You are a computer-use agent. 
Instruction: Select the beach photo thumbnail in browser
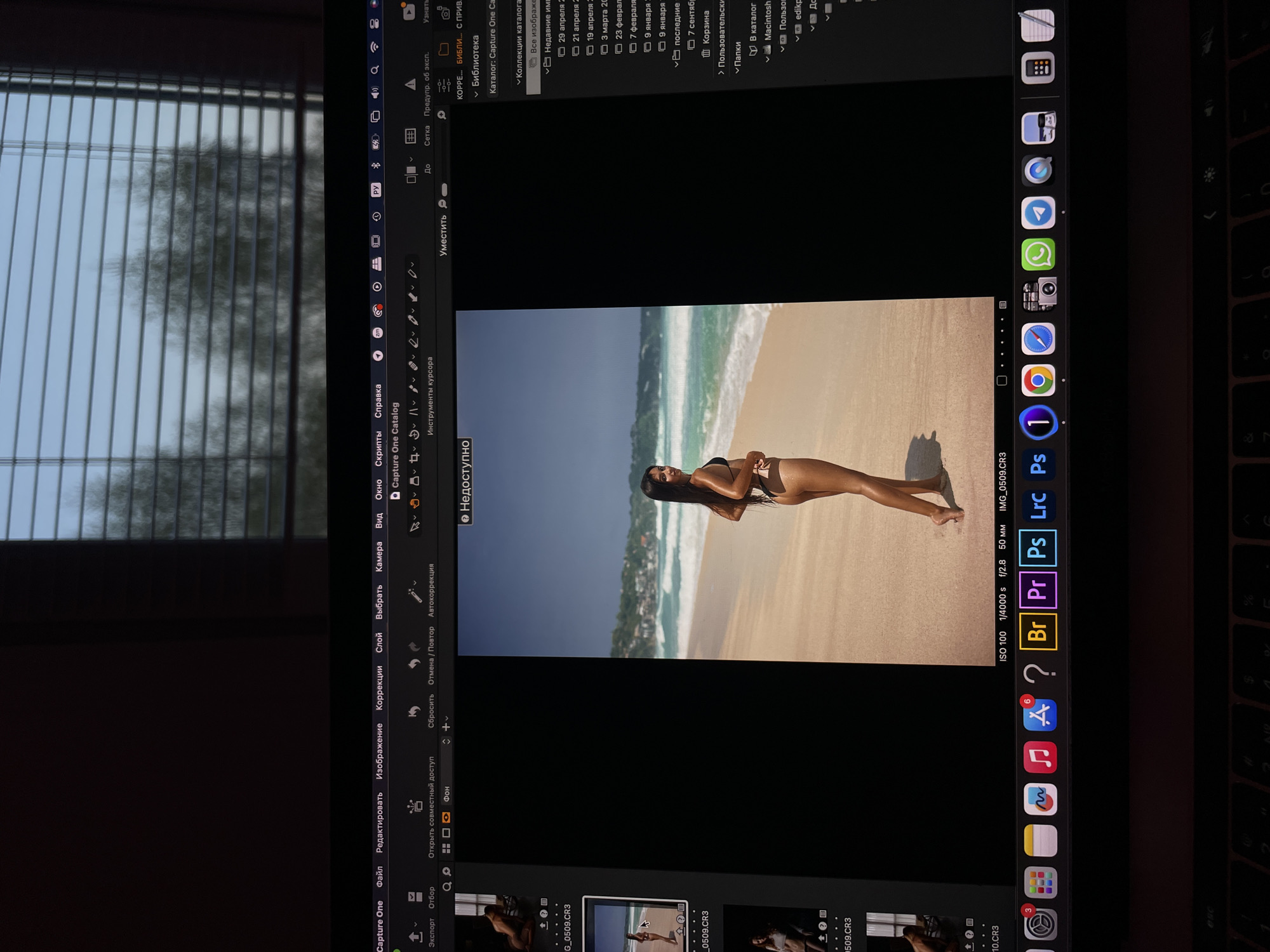(634, 924)
